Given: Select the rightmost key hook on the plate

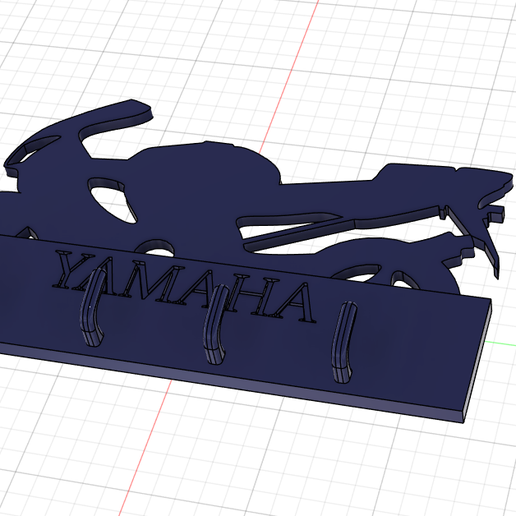Looking at the screenshot, I should click(x=344, y=342).
